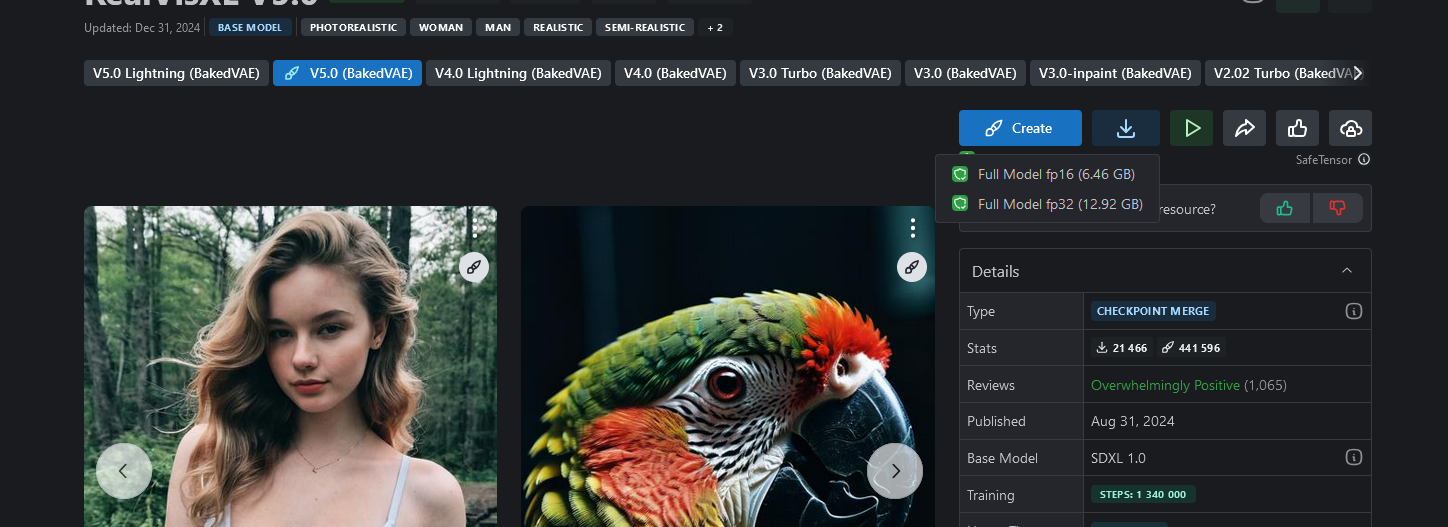Click the download arrow icon button

pos(1126,128)
